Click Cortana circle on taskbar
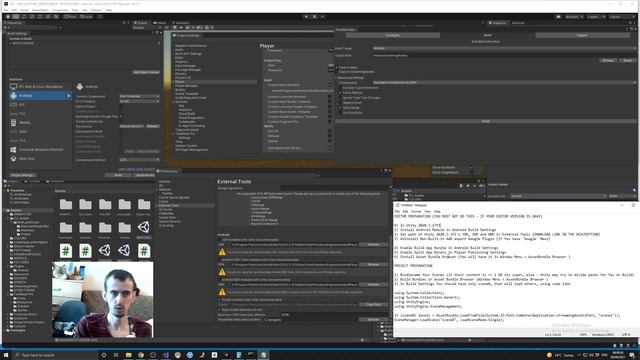The height and width of the screenshot is (360, 640). pyautogui.click(x=104, y=355)
